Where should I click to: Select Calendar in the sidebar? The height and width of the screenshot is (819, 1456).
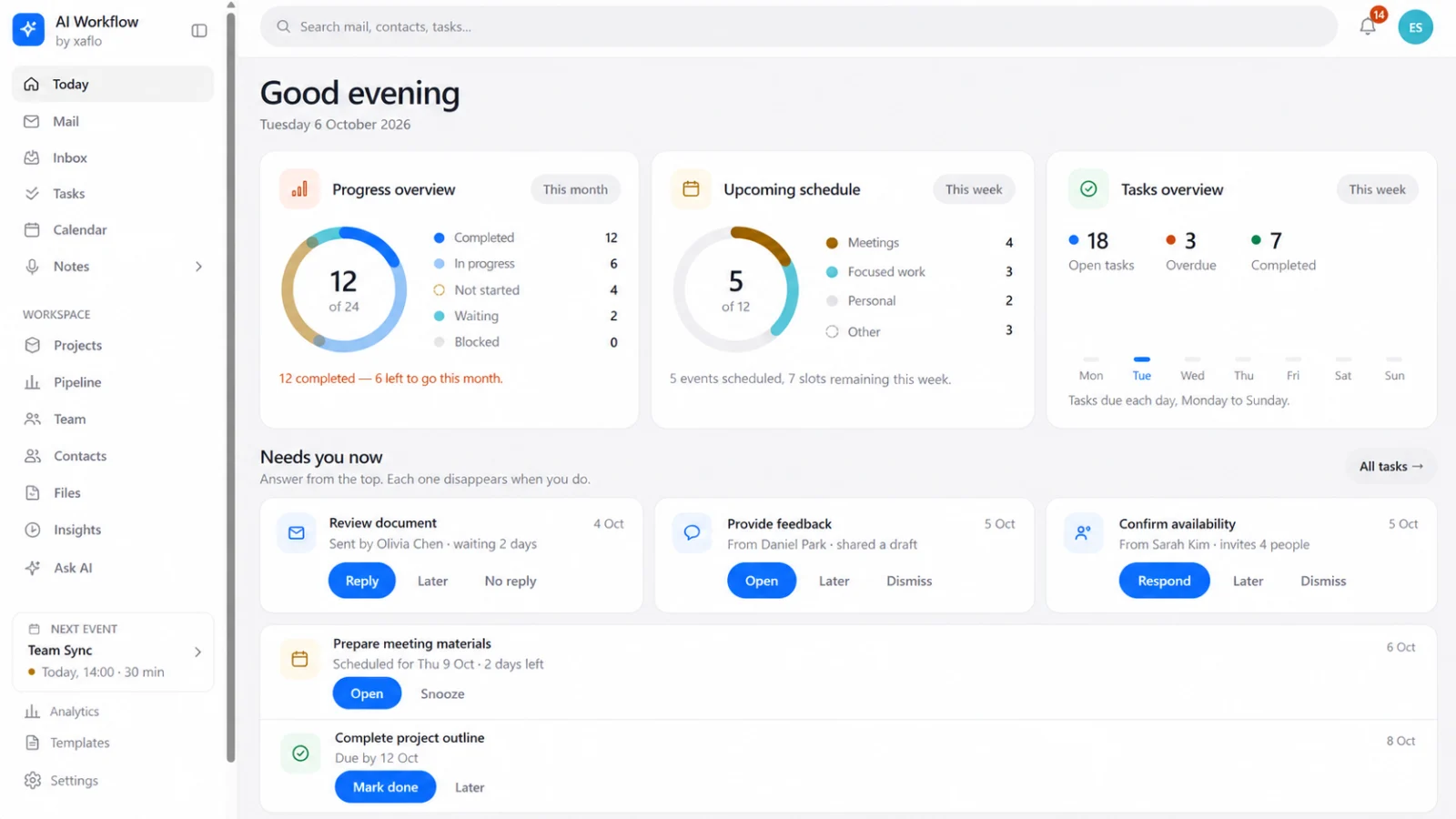pos(113,230)
